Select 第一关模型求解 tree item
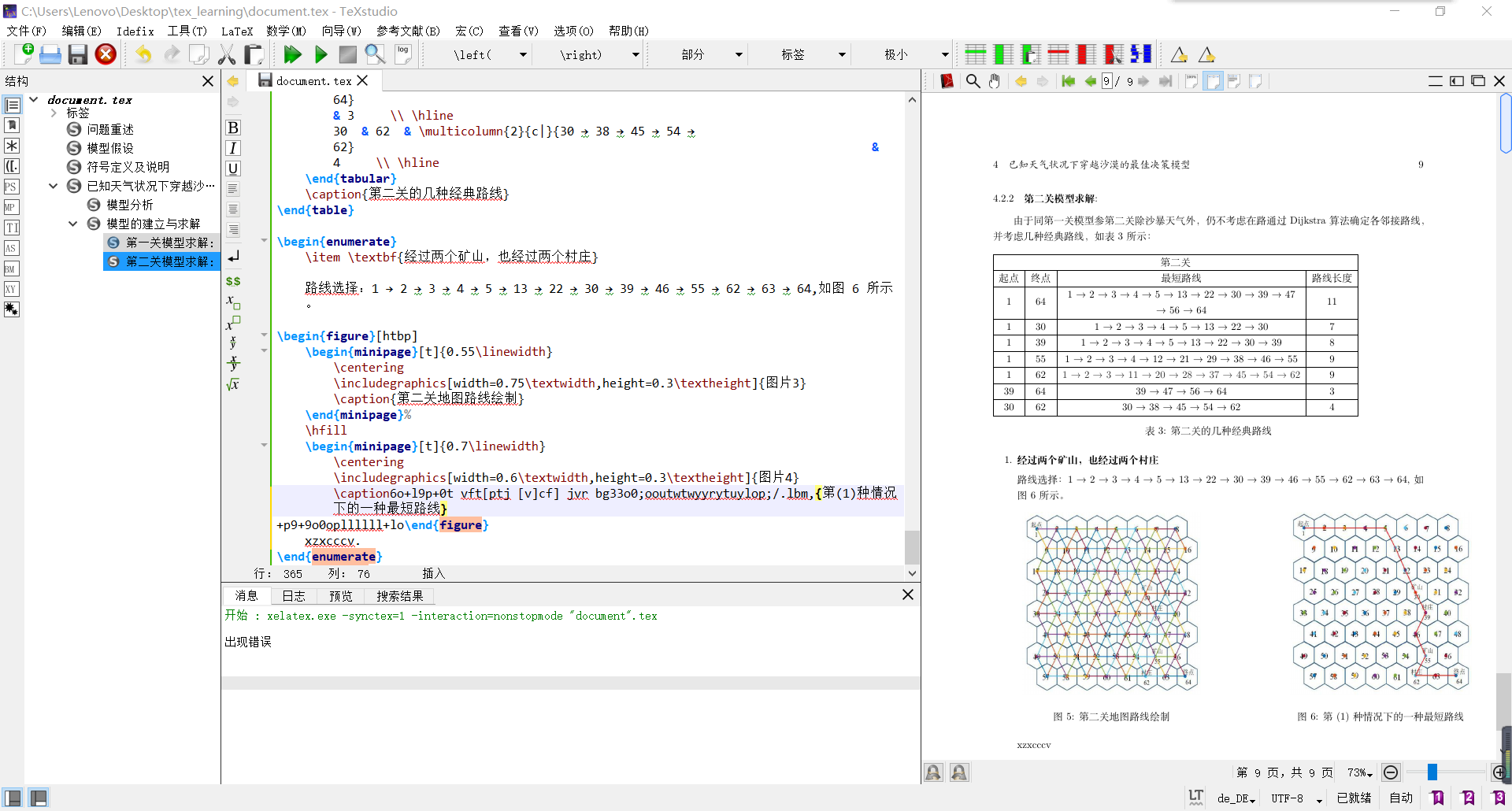This screenshot has height=811, width=1512. [170, 243]
